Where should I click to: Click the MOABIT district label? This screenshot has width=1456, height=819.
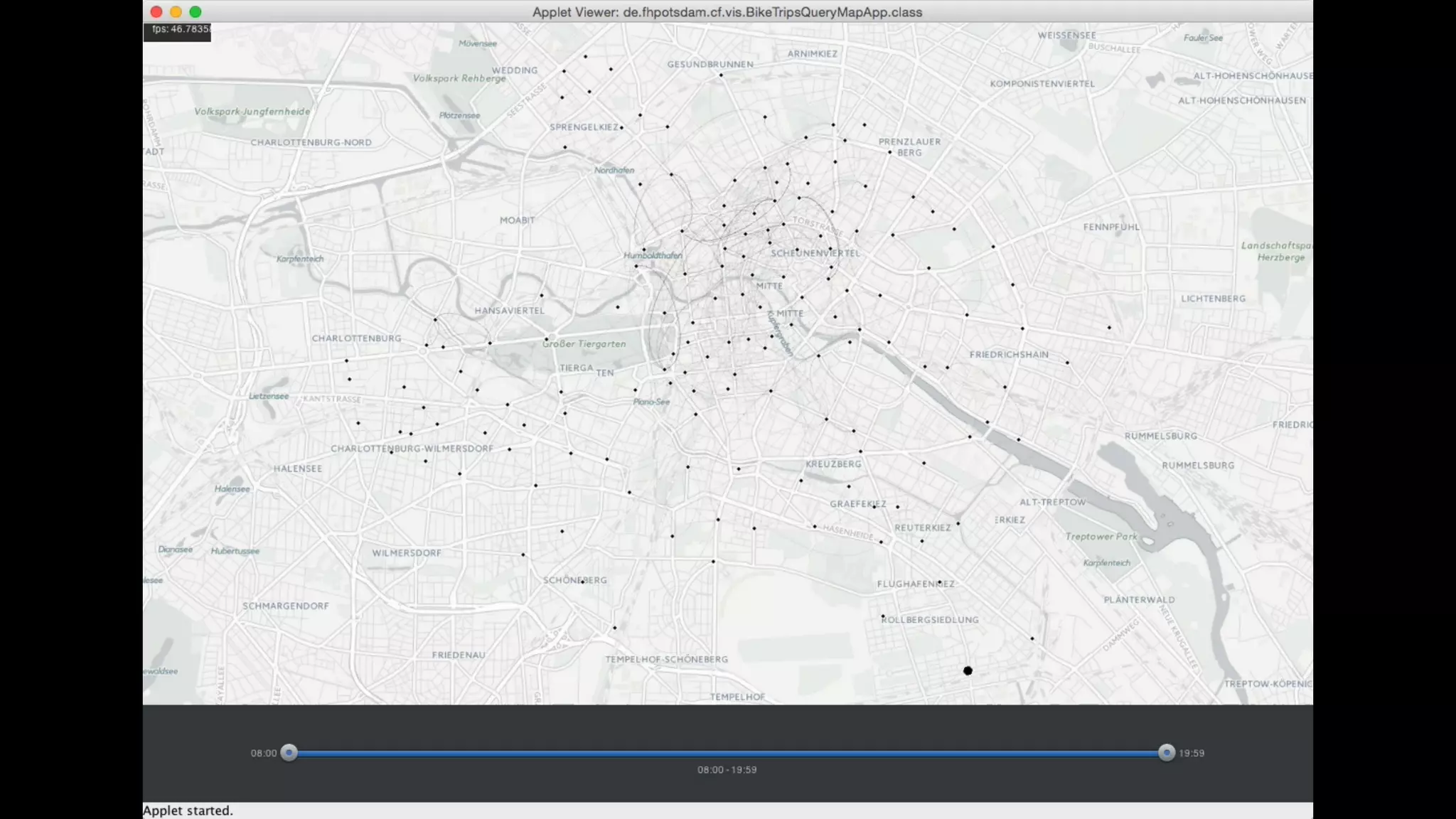[517, 220]
